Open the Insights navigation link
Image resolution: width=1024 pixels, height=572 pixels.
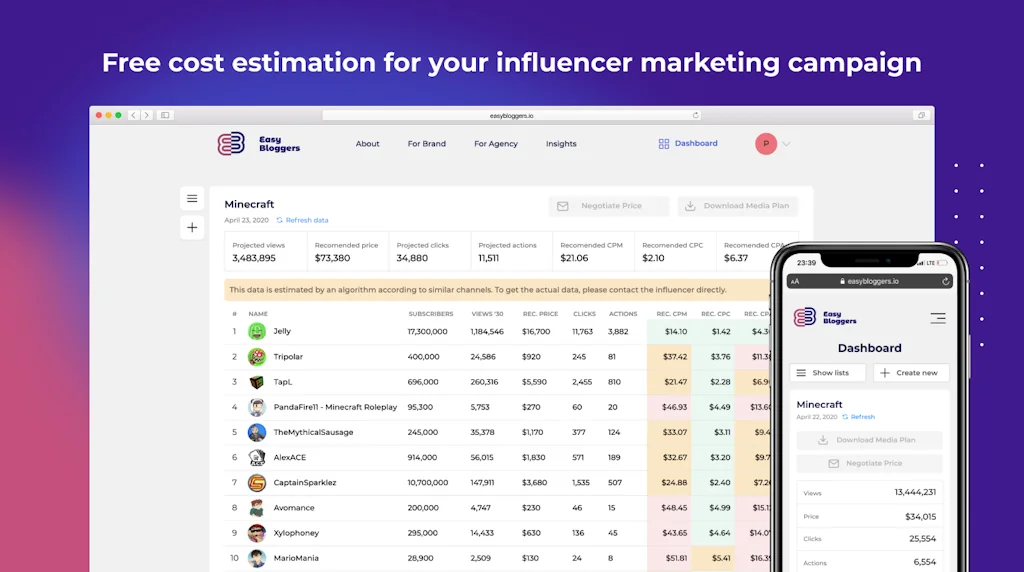coord(561,144)
